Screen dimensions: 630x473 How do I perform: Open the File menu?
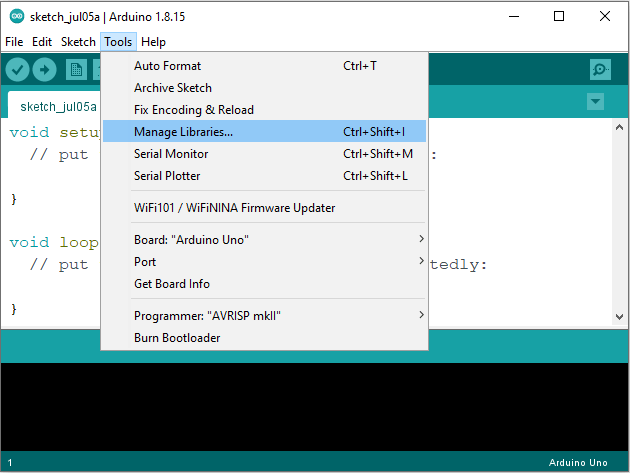coord(14,42)
